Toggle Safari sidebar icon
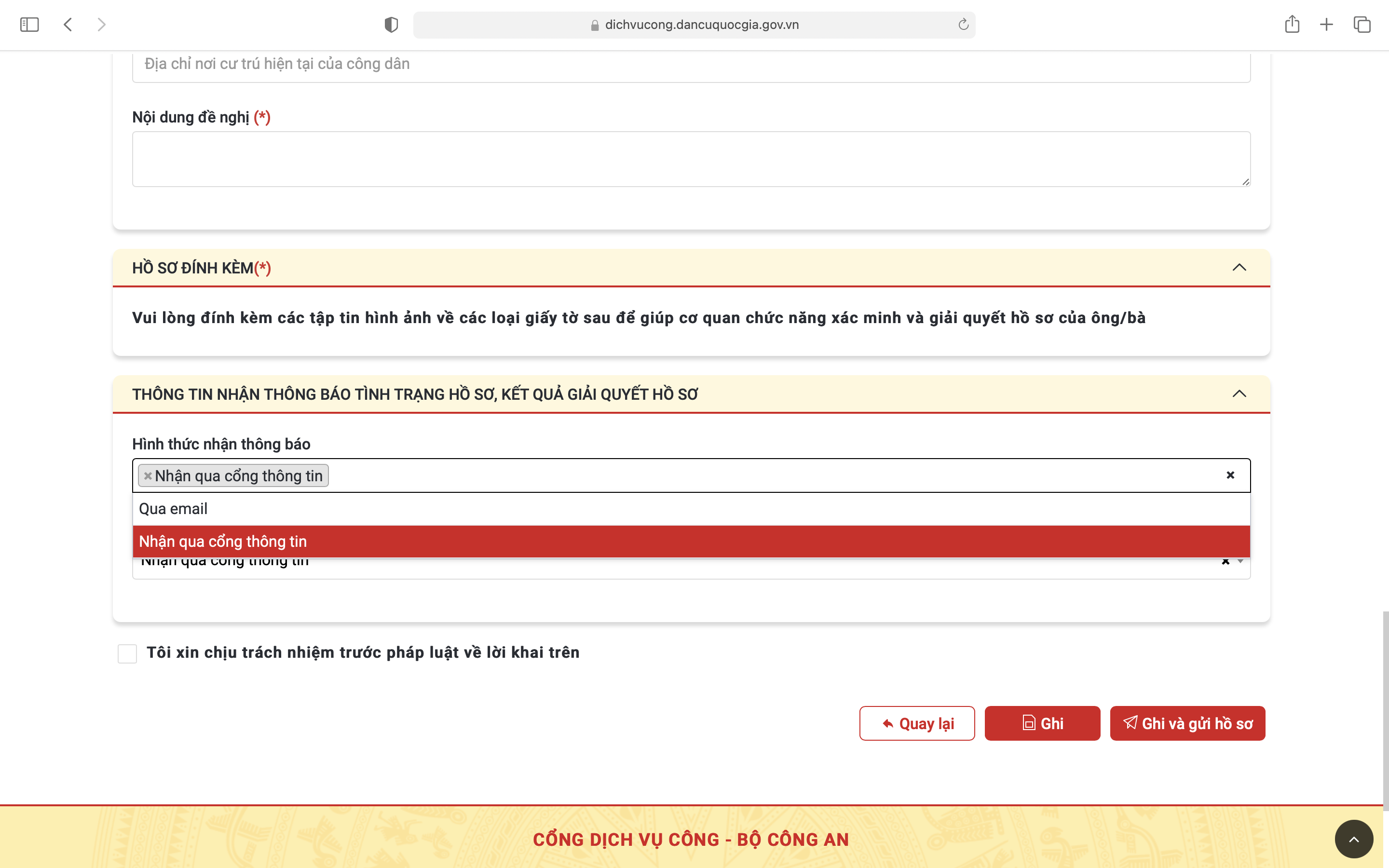Screen dimensions: 1389x868 [29, 24]
